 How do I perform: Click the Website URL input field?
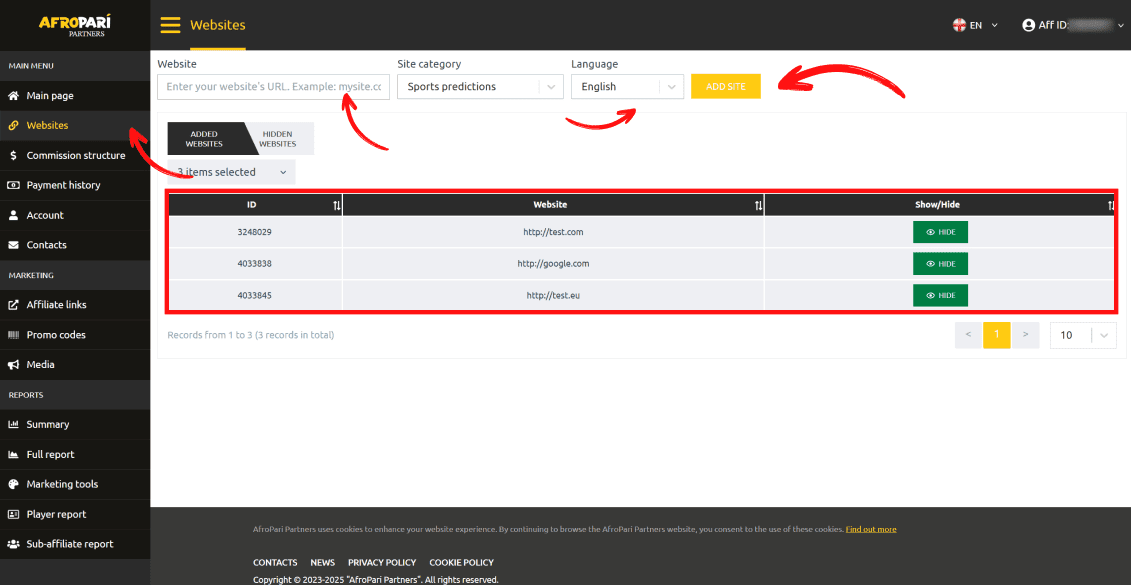(x=273, y=87)
